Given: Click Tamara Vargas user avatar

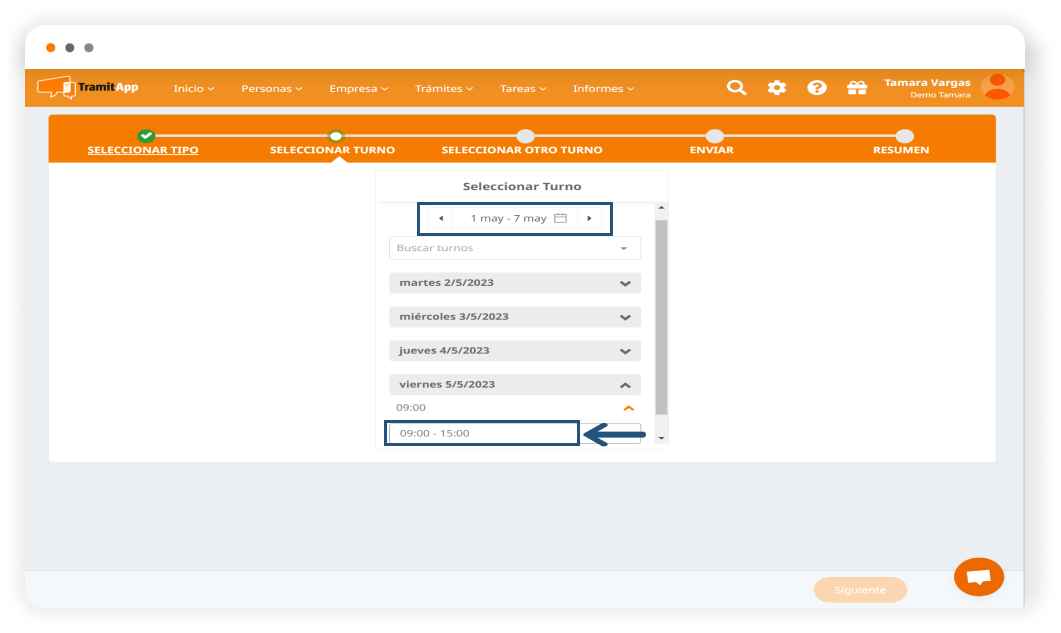Looking at the screenshot, I should click(x=997, y=87).
